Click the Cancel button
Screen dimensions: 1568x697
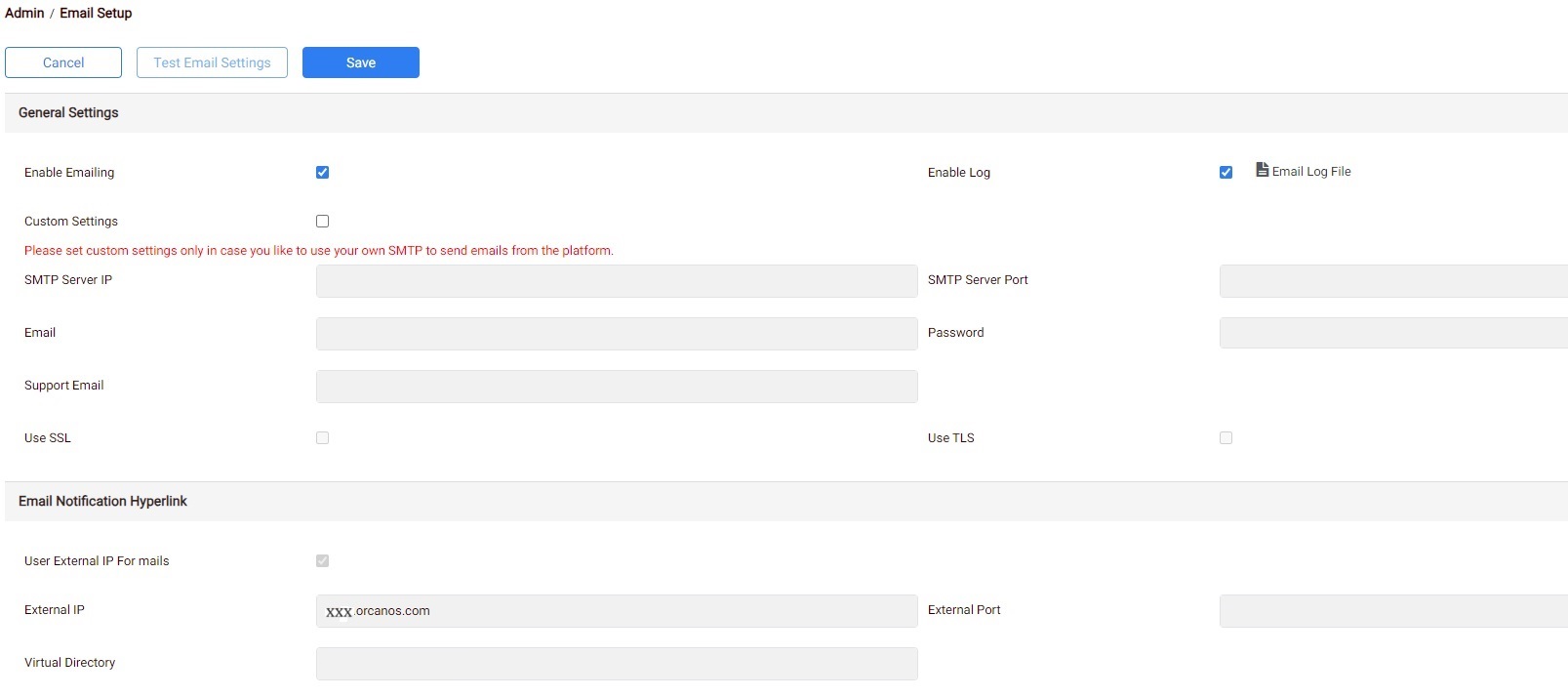(x=62, y=61)
